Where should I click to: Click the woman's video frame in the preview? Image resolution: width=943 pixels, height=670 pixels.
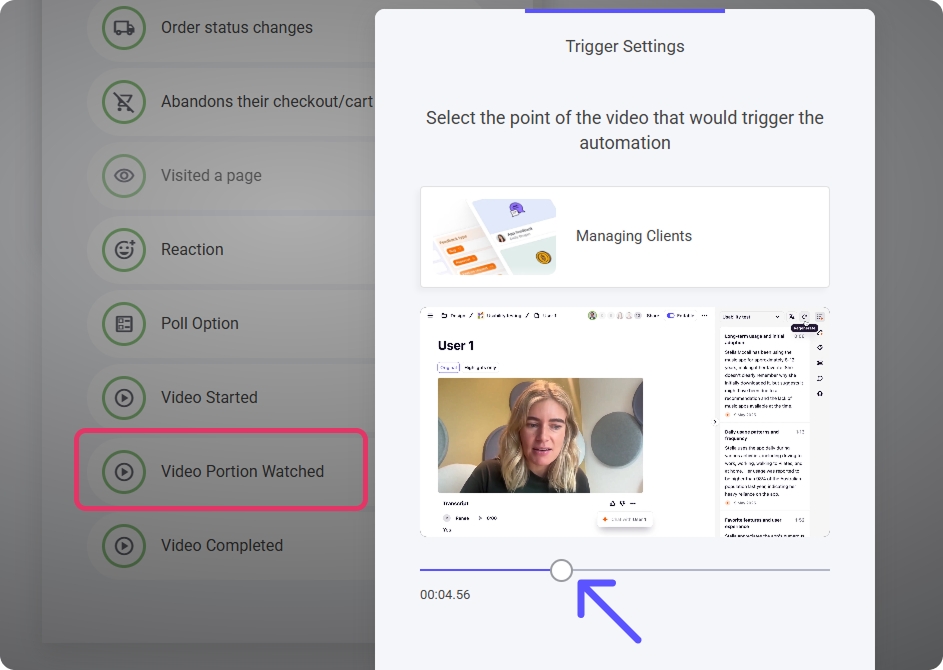coord(540,435)
